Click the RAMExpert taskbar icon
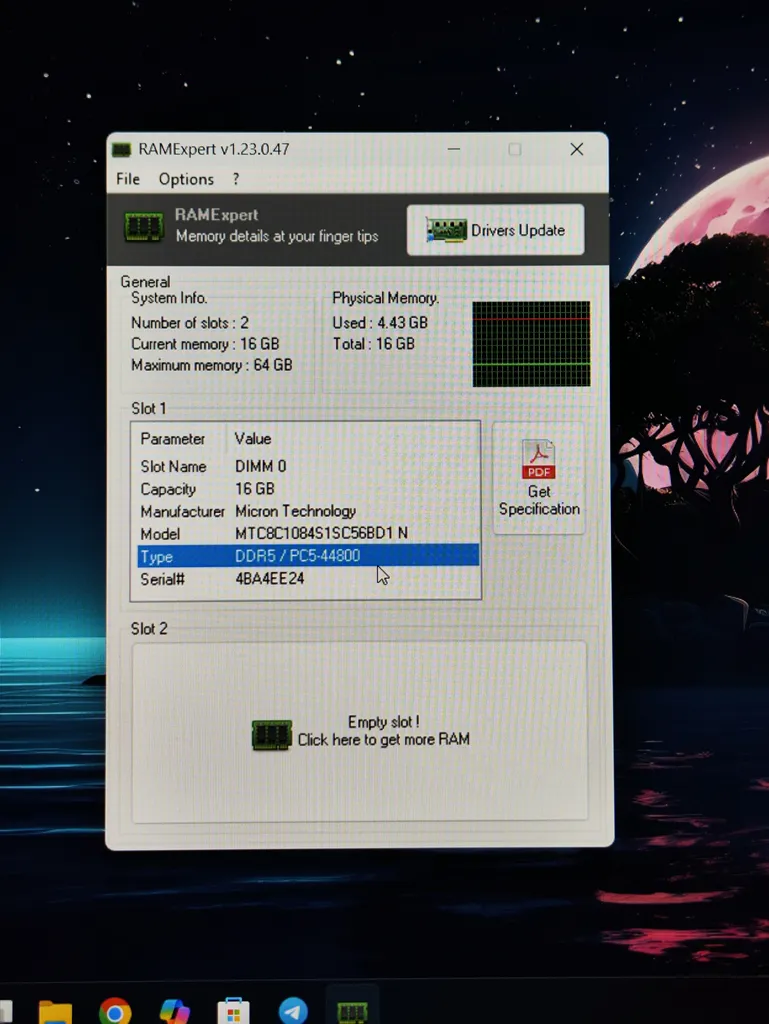This screenshot has width=769, height=1024. [x=353, y=1011]
